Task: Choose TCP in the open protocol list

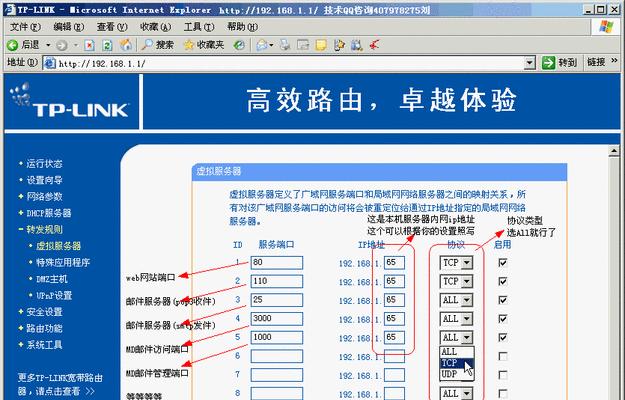Action: [457, 363]
